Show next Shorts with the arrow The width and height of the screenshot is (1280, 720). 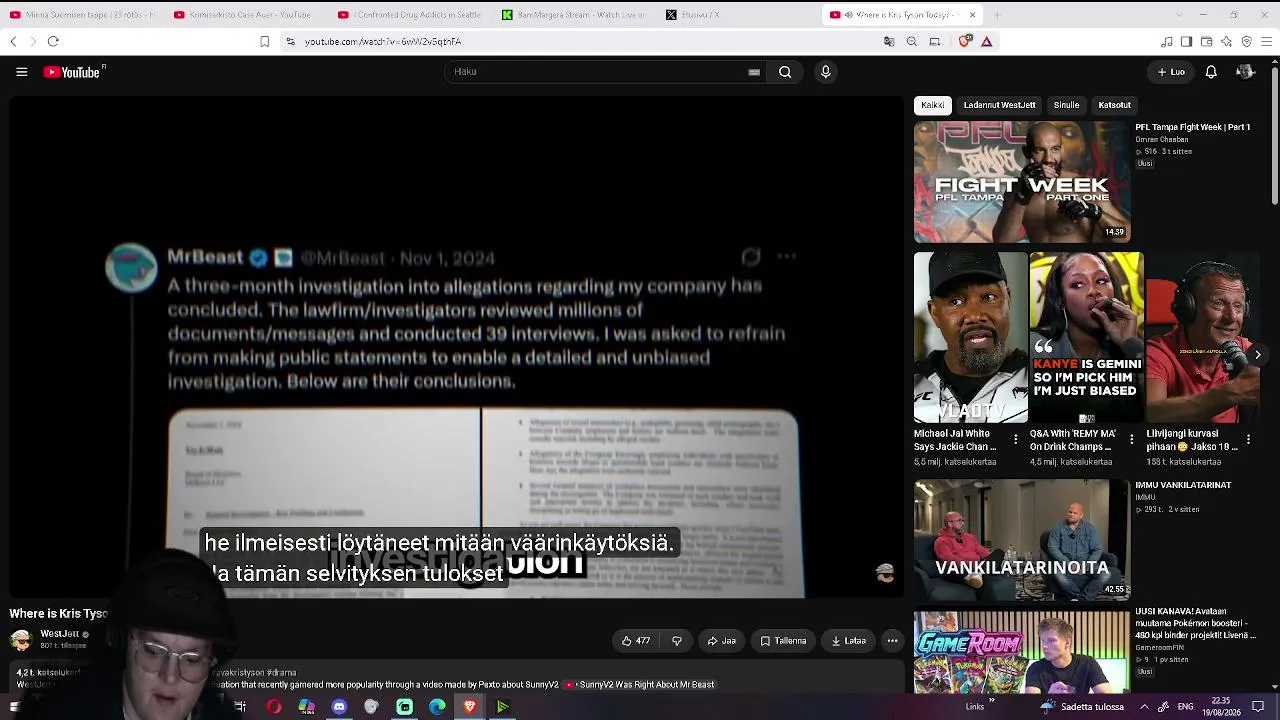tap(1257, 354)
